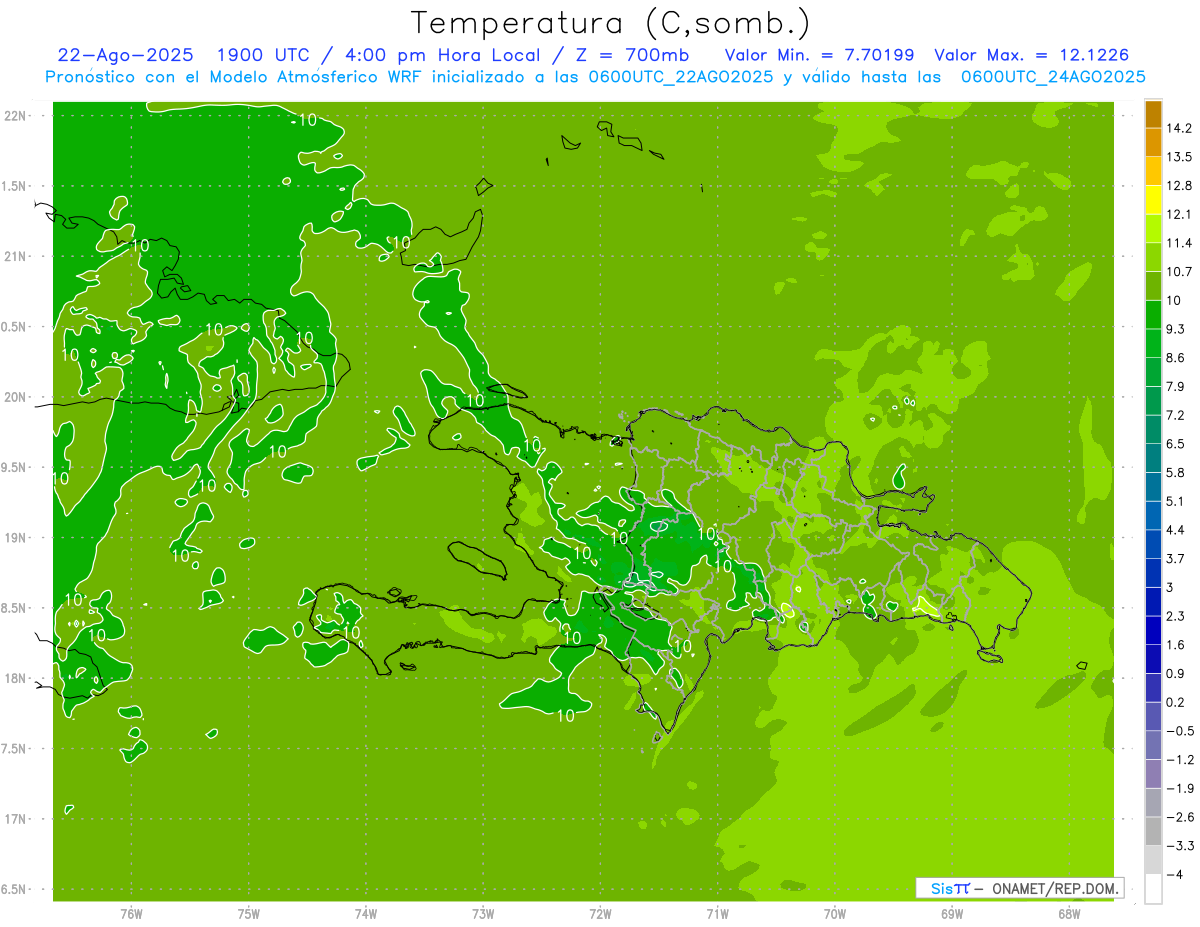Click the '0600UTC_24AGO2025' valid-until timestamp
This screenshot has width=1200, height=927.
[x=1052, y=77]
